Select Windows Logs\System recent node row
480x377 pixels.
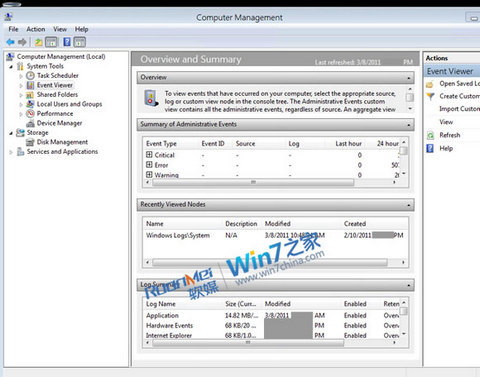click(x=275, y=235)
